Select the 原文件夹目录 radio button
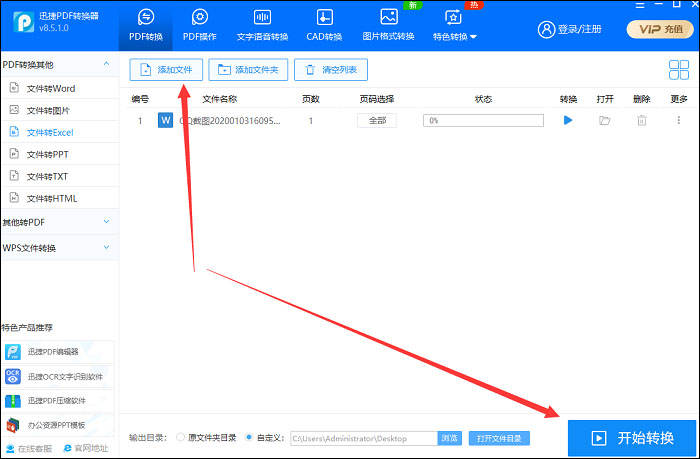 point(180,437)
